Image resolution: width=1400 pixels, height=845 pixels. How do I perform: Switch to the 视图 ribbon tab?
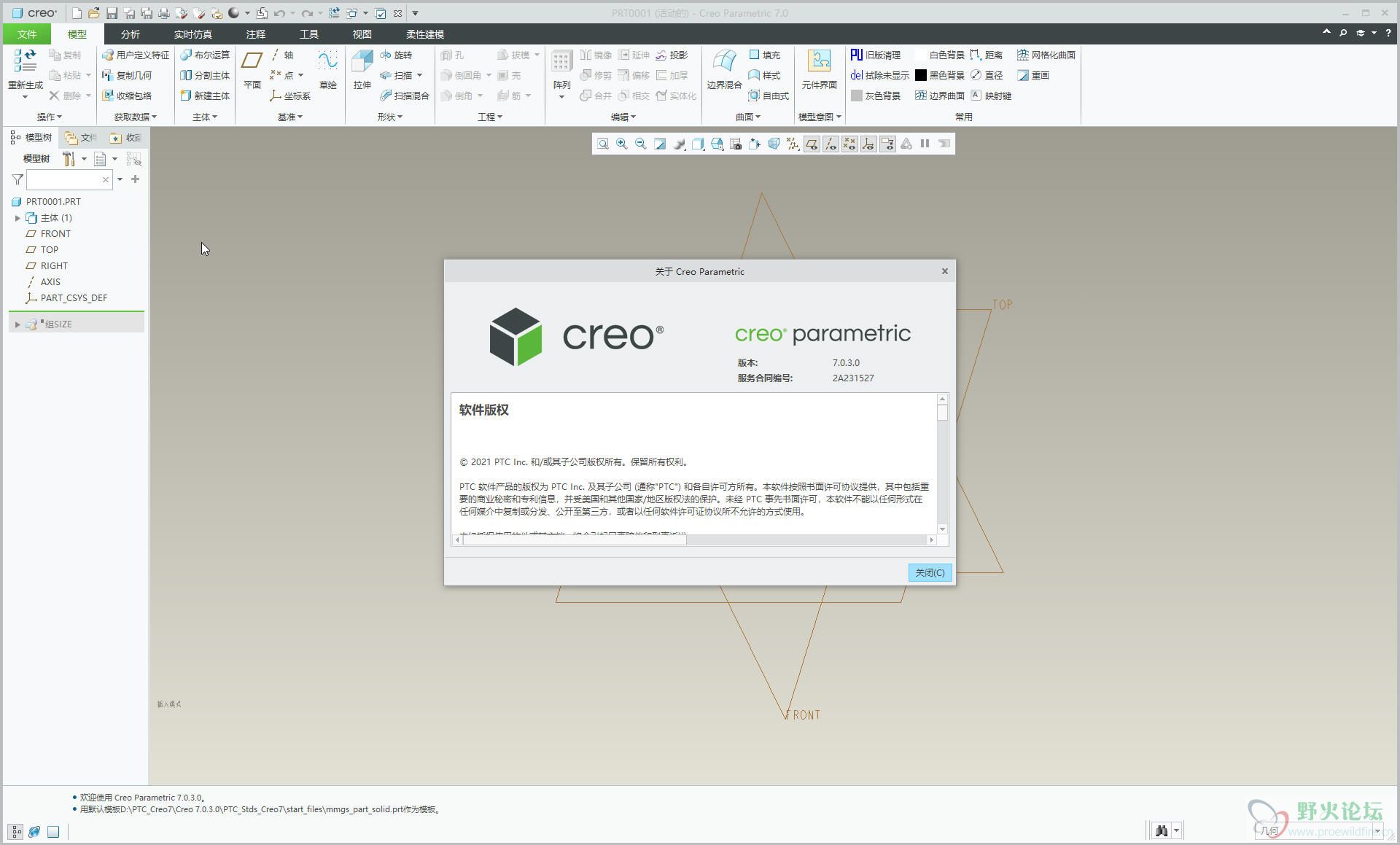(x=362, y=34)
